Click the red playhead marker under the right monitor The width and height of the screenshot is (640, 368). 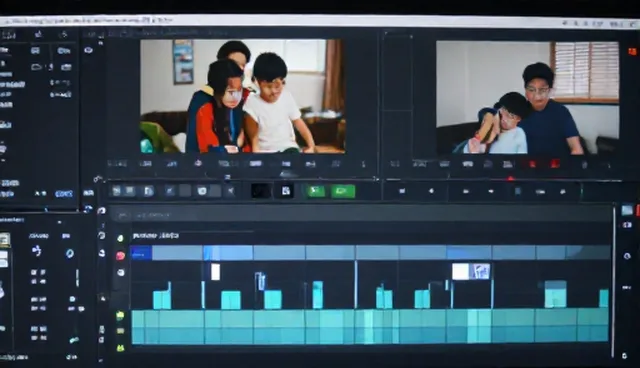[511, 179]
